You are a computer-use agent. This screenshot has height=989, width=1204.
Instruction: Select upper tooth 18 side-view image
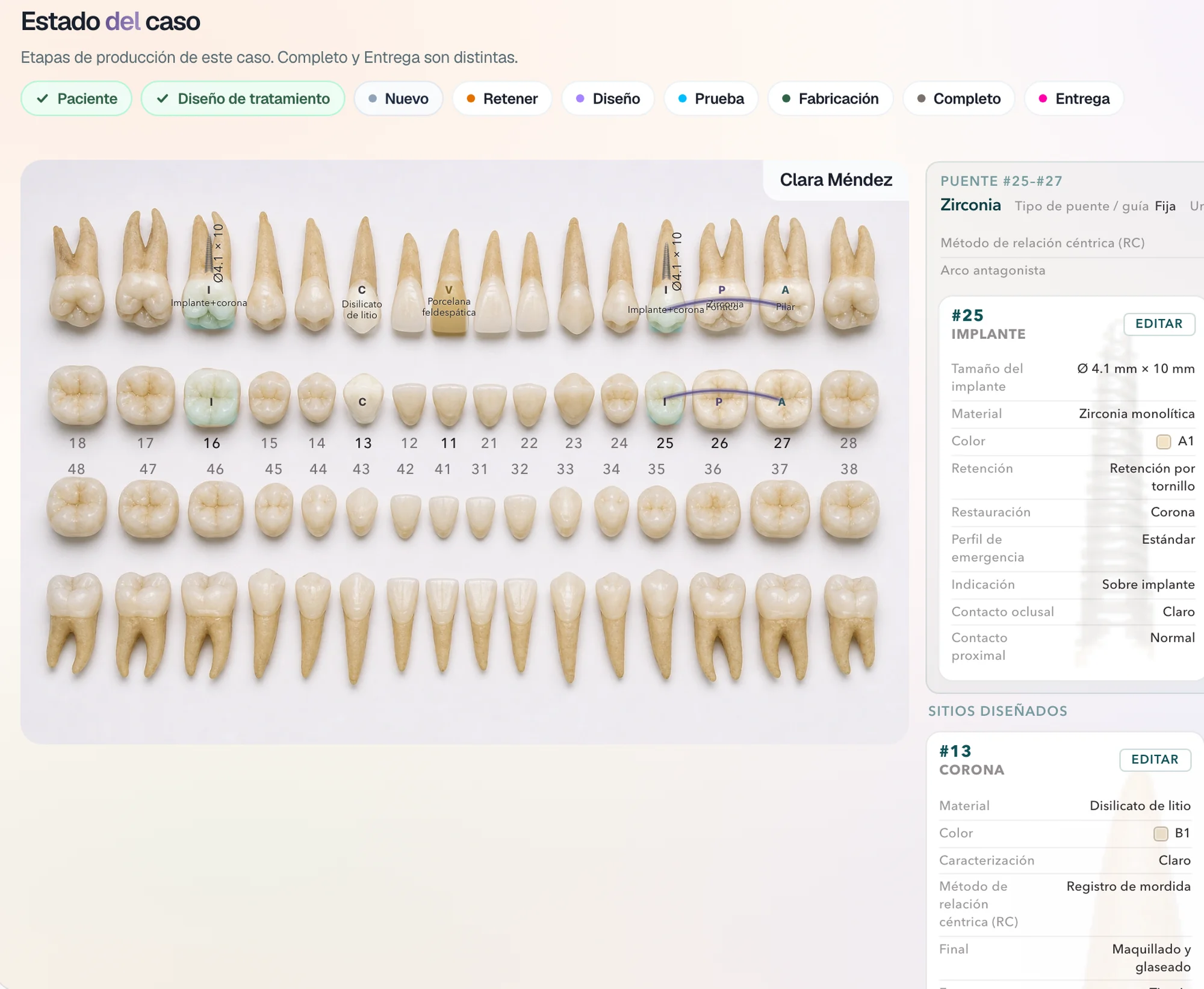click(x=76, y=272)
